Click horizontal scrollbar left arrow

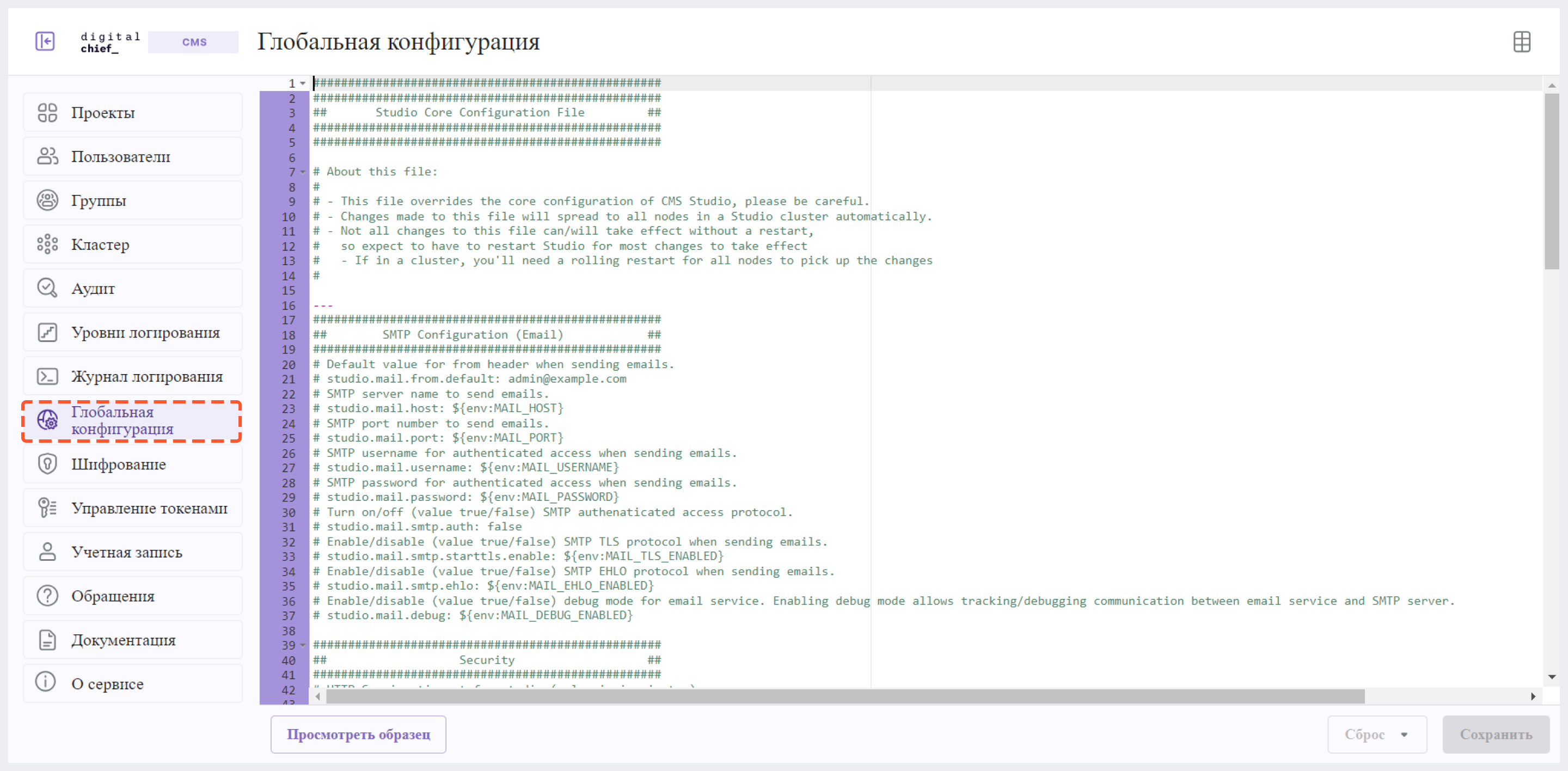318,696
